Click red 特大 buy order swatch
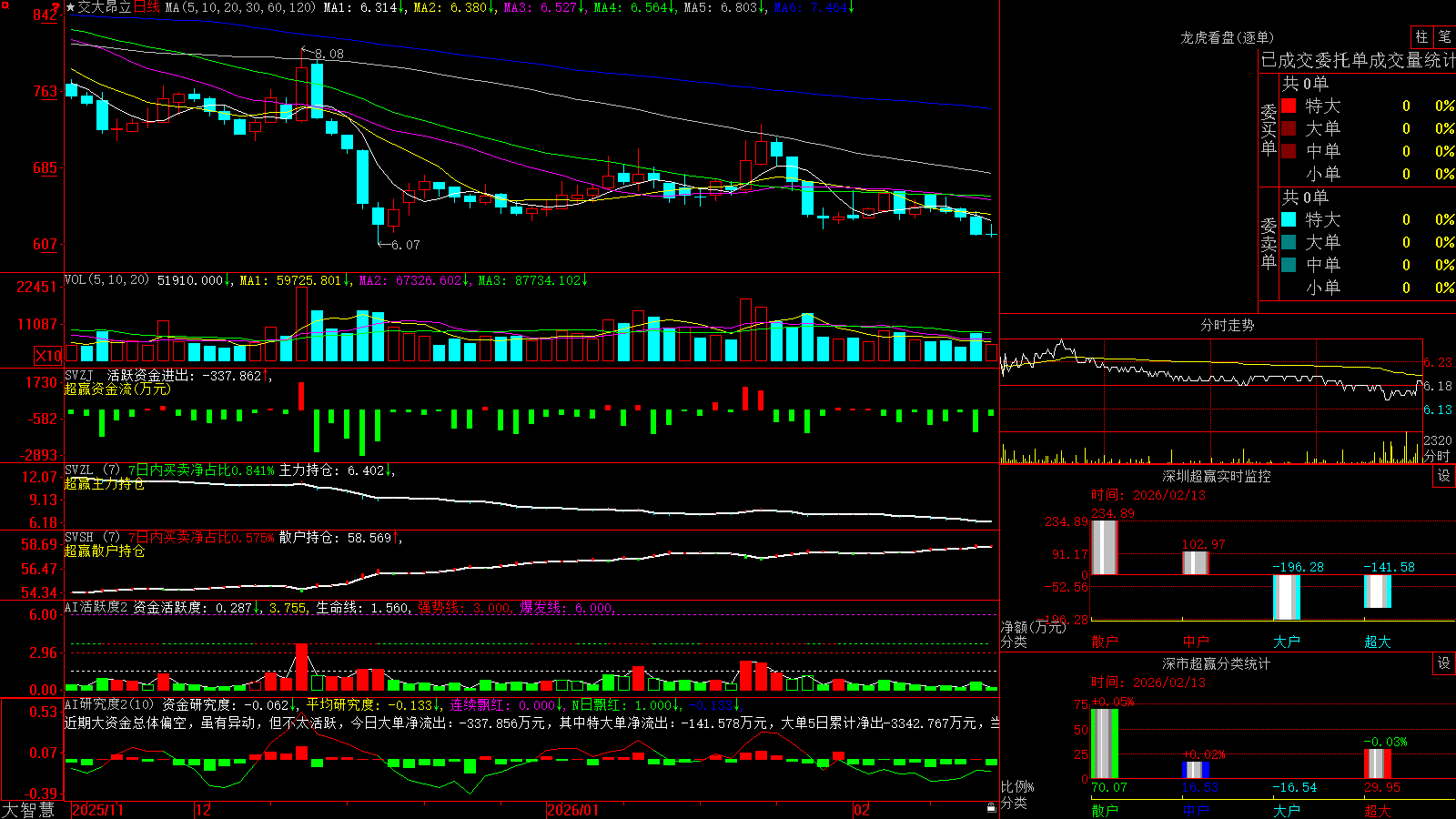1456x819 pixels. point(1289,106)
